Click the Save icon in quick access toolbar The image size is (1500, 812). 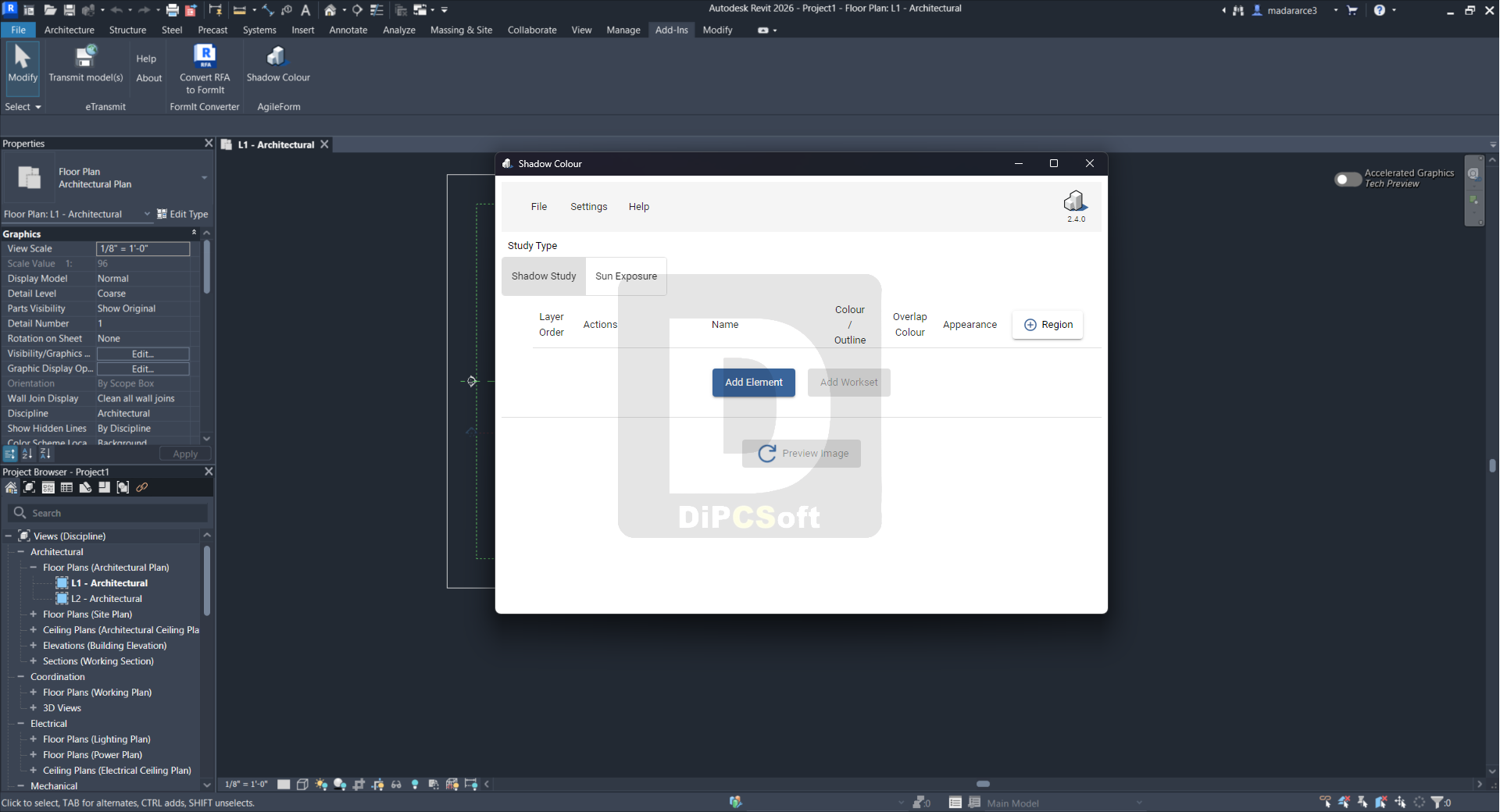click(69, 10)
